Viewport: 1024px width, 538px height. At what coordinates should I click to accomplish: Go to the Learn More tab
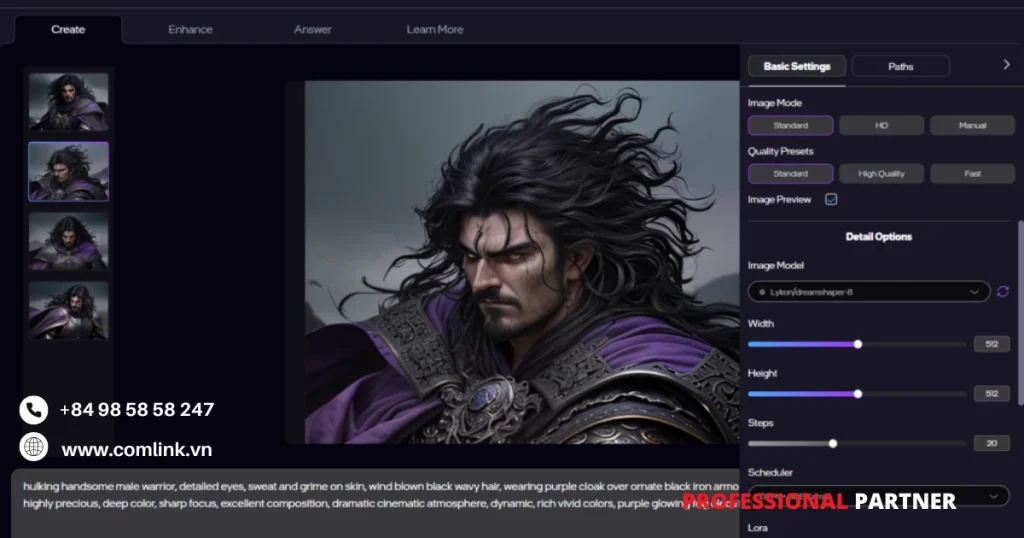click(434, 30)
